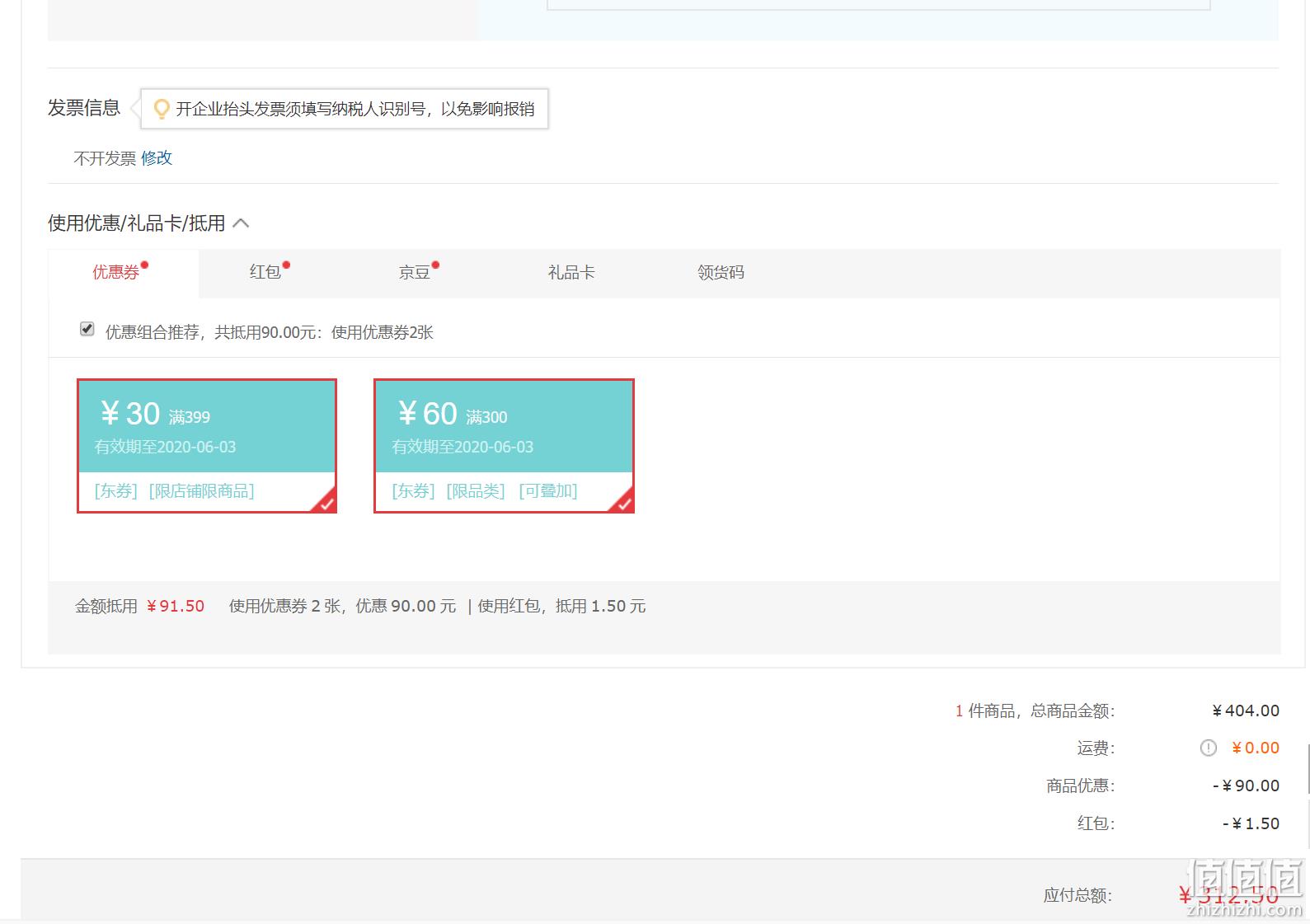
Task: Click the 不开发票 text
Action: (x=105, y=158)
